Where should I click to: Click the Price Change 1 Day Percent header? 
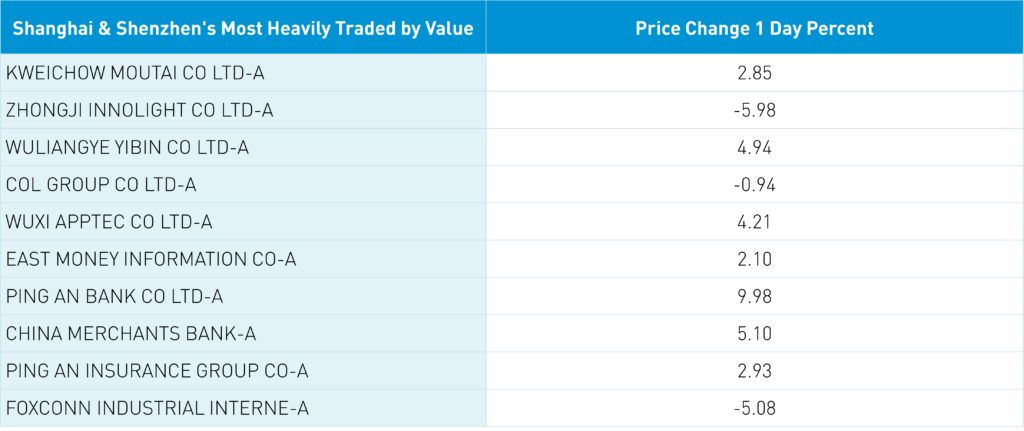click(754, 28)
